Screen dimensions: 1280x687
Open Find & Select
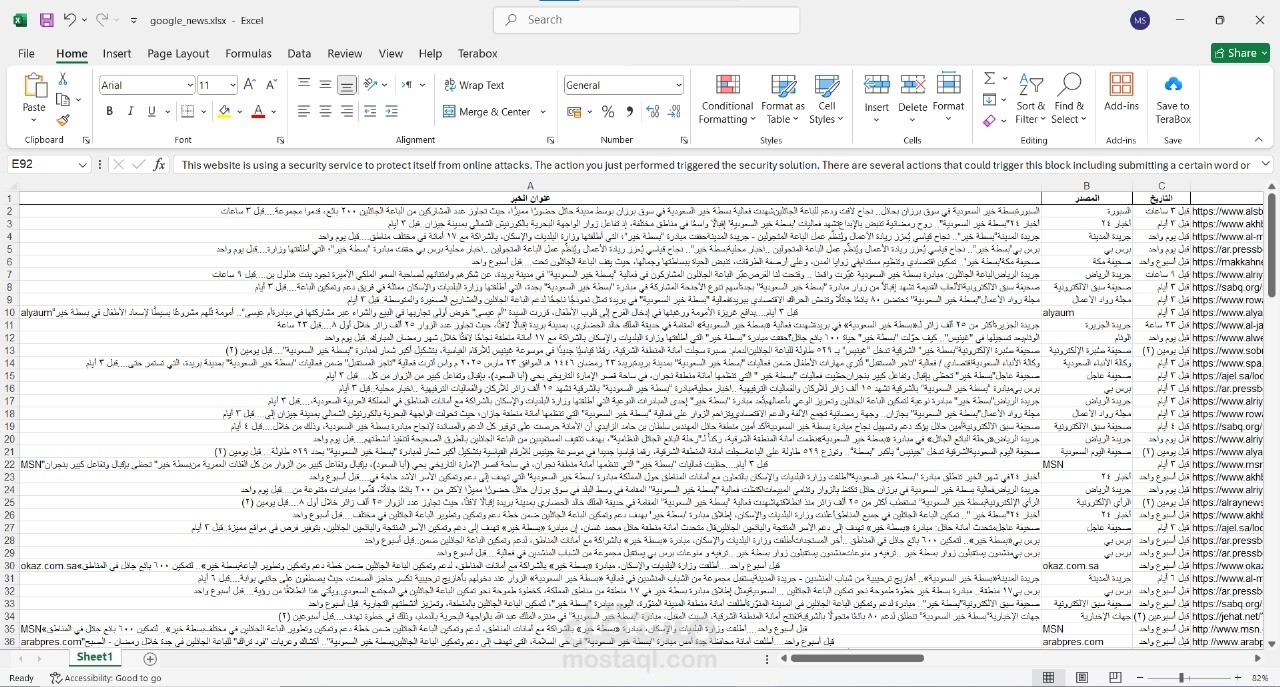(x=1068, y=99)
